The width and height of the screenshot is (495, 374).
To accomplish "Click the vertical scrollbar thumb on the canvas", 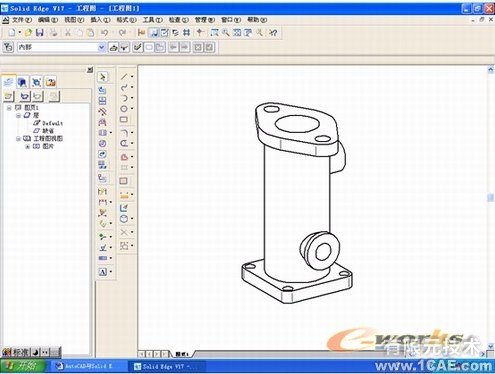I will 491,198.
